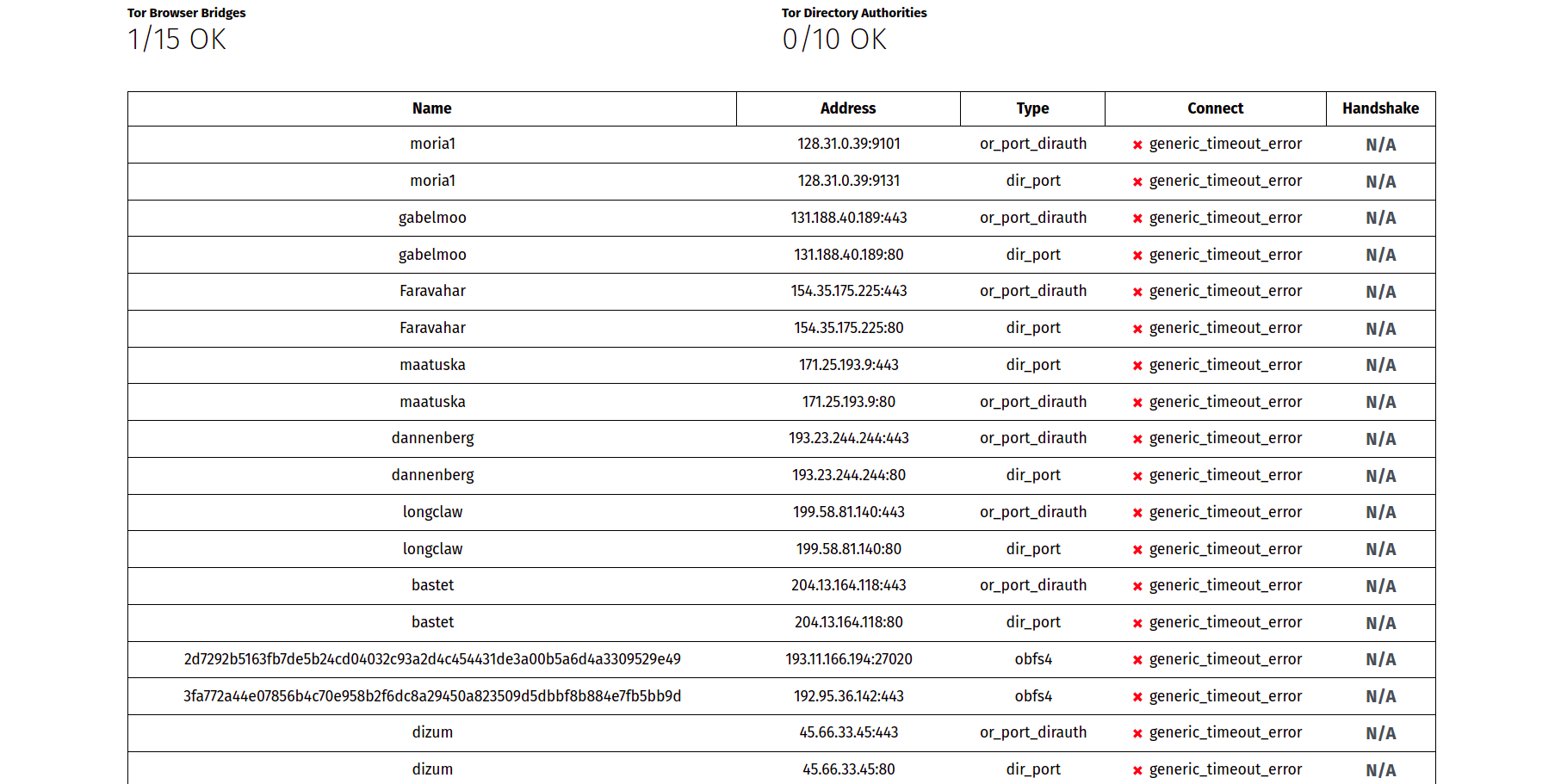Click the red X for address 204.13.164.118:443
1561x784 pixels.
click(1137, 586)
